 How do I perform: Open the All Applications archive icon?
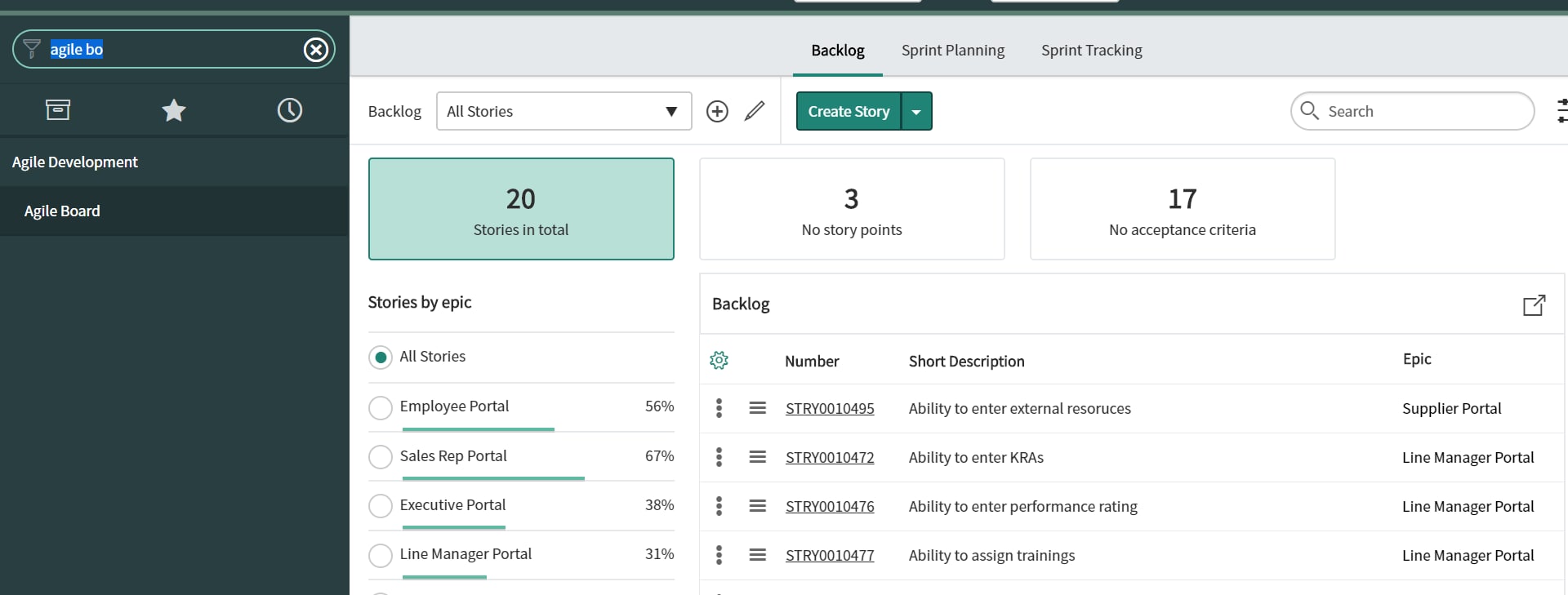[x=58, y=109]
